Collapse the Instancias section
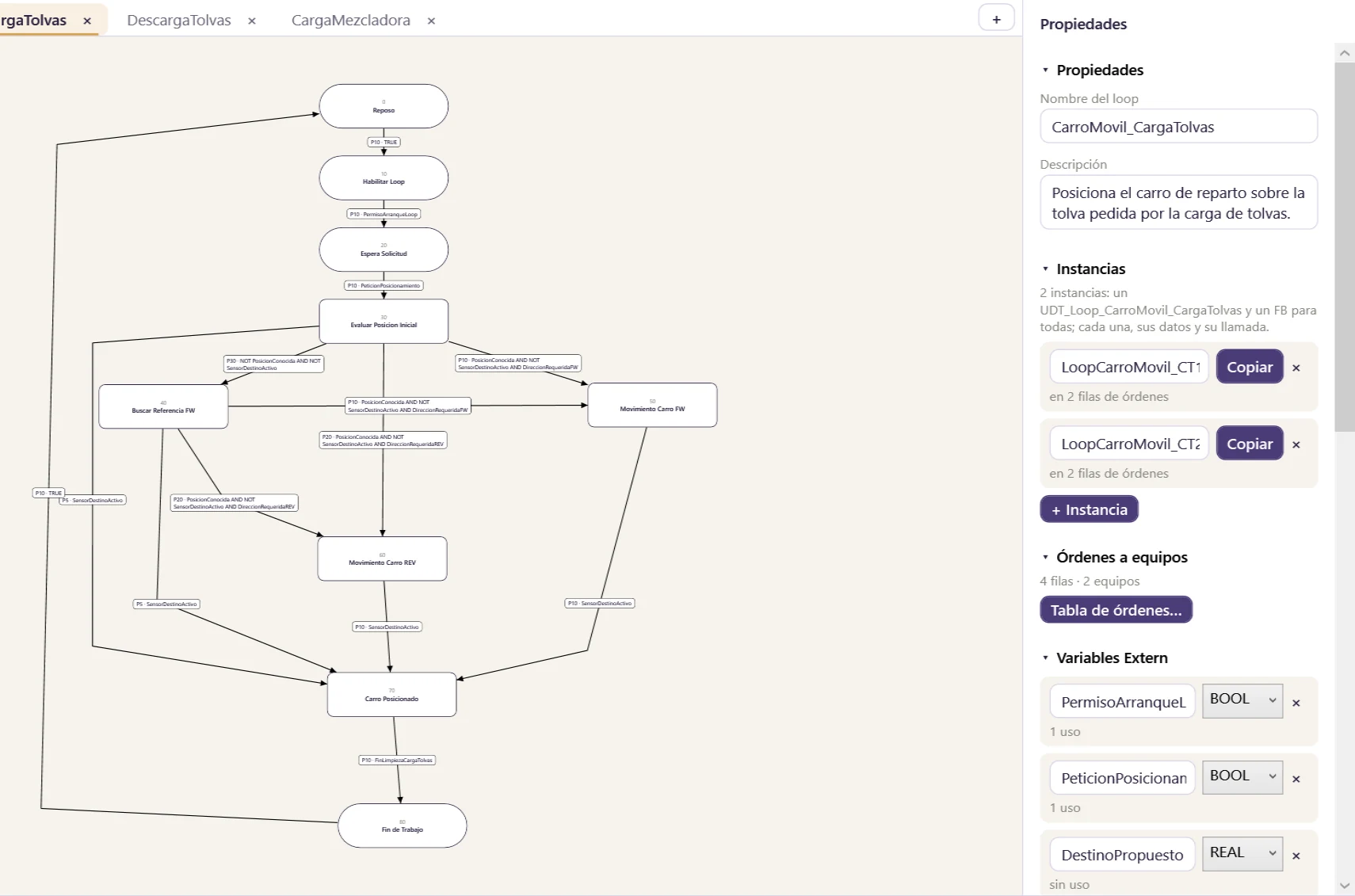The width and height of the screenshot is (1355, 896). pos(1045,269)
